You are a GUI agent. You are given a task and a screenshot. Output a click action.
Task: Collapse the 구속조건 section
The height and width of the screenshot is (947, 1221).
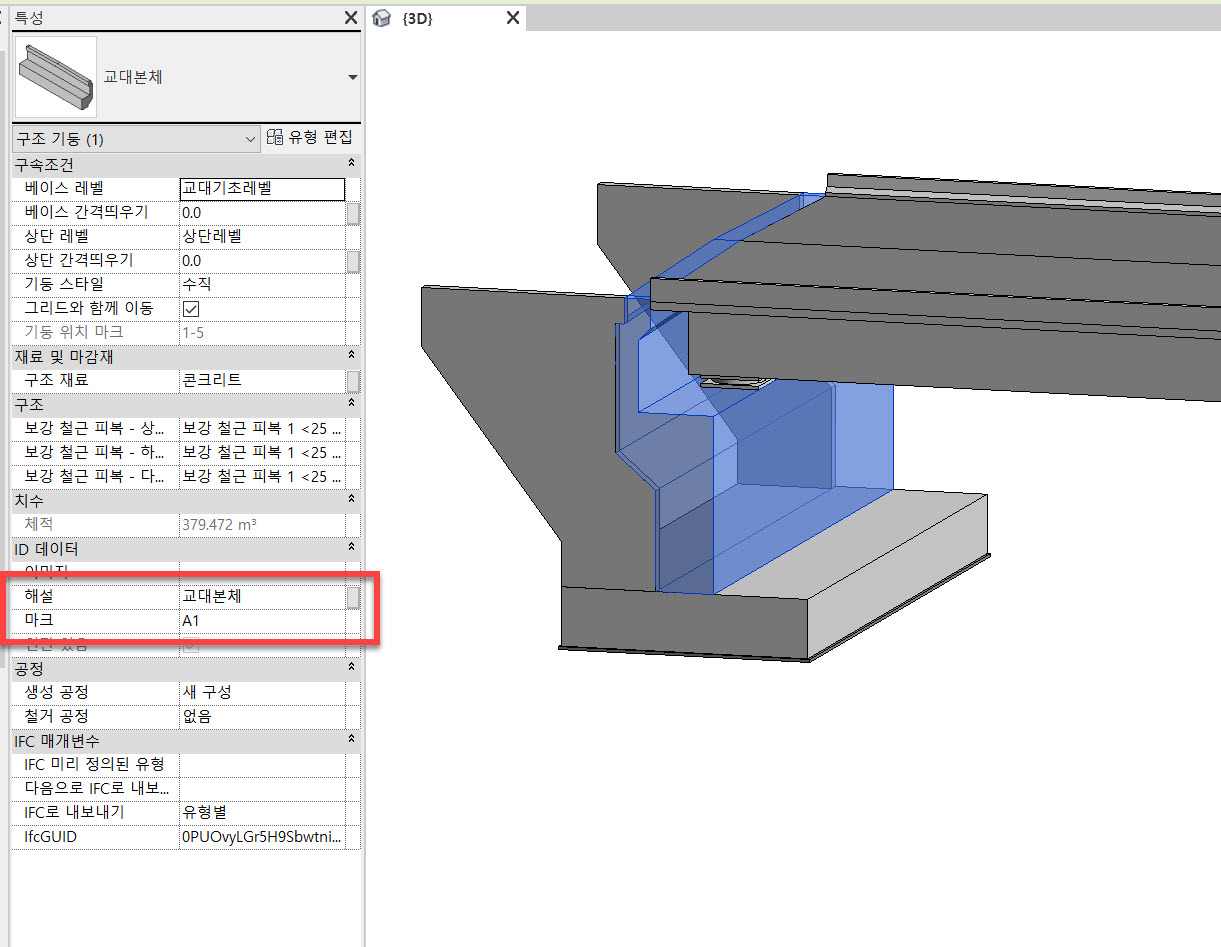[351, 163]
